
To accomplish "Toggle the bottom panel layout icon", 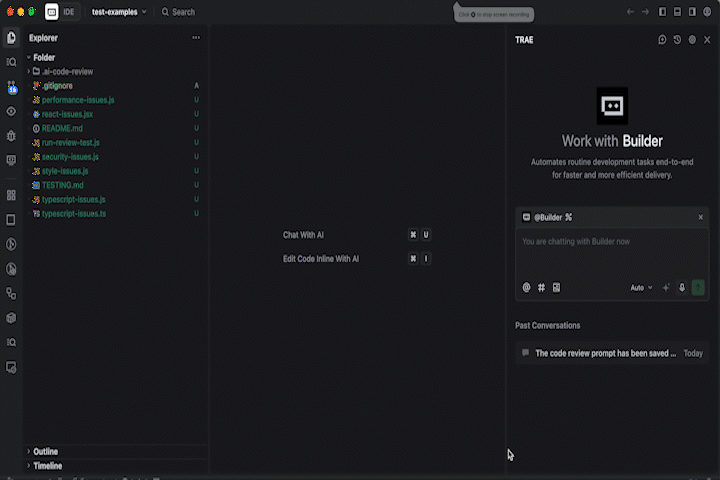I will [x=677, y=12].
